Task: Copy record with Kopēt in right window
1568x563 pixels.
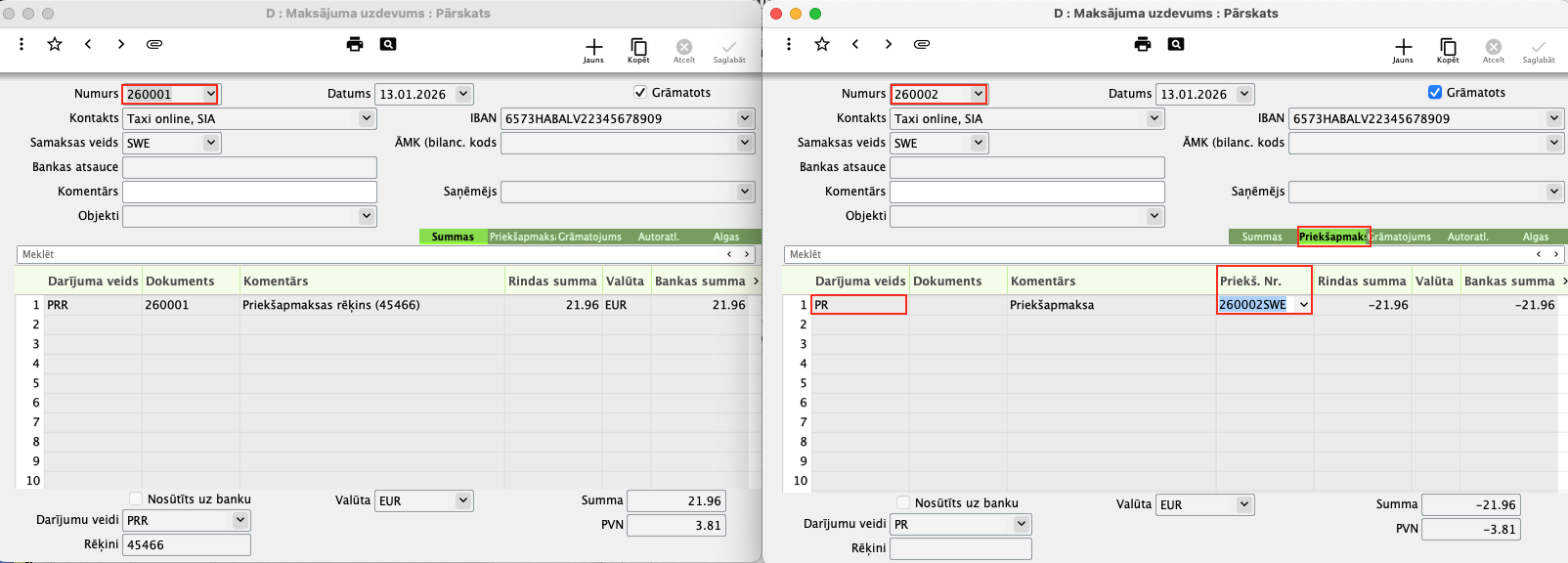Action: [x=1448, y=50]
